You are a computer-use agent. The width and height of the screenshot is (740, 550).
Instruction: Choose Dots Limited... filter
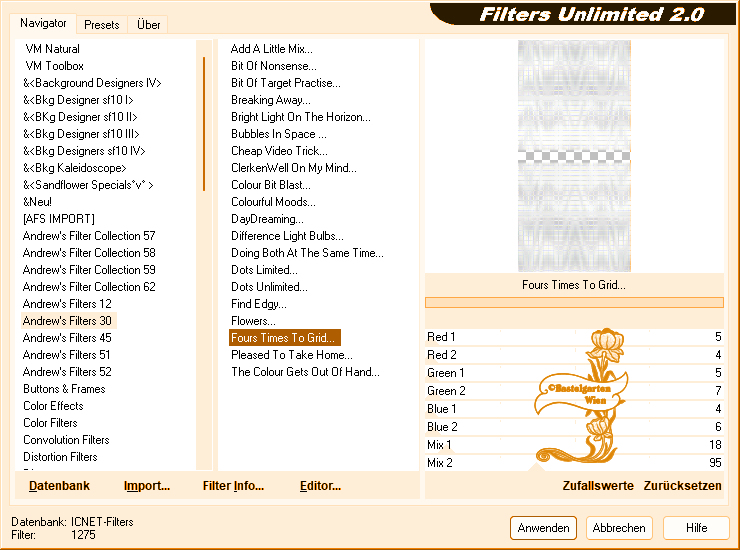[x=264, y=270]
